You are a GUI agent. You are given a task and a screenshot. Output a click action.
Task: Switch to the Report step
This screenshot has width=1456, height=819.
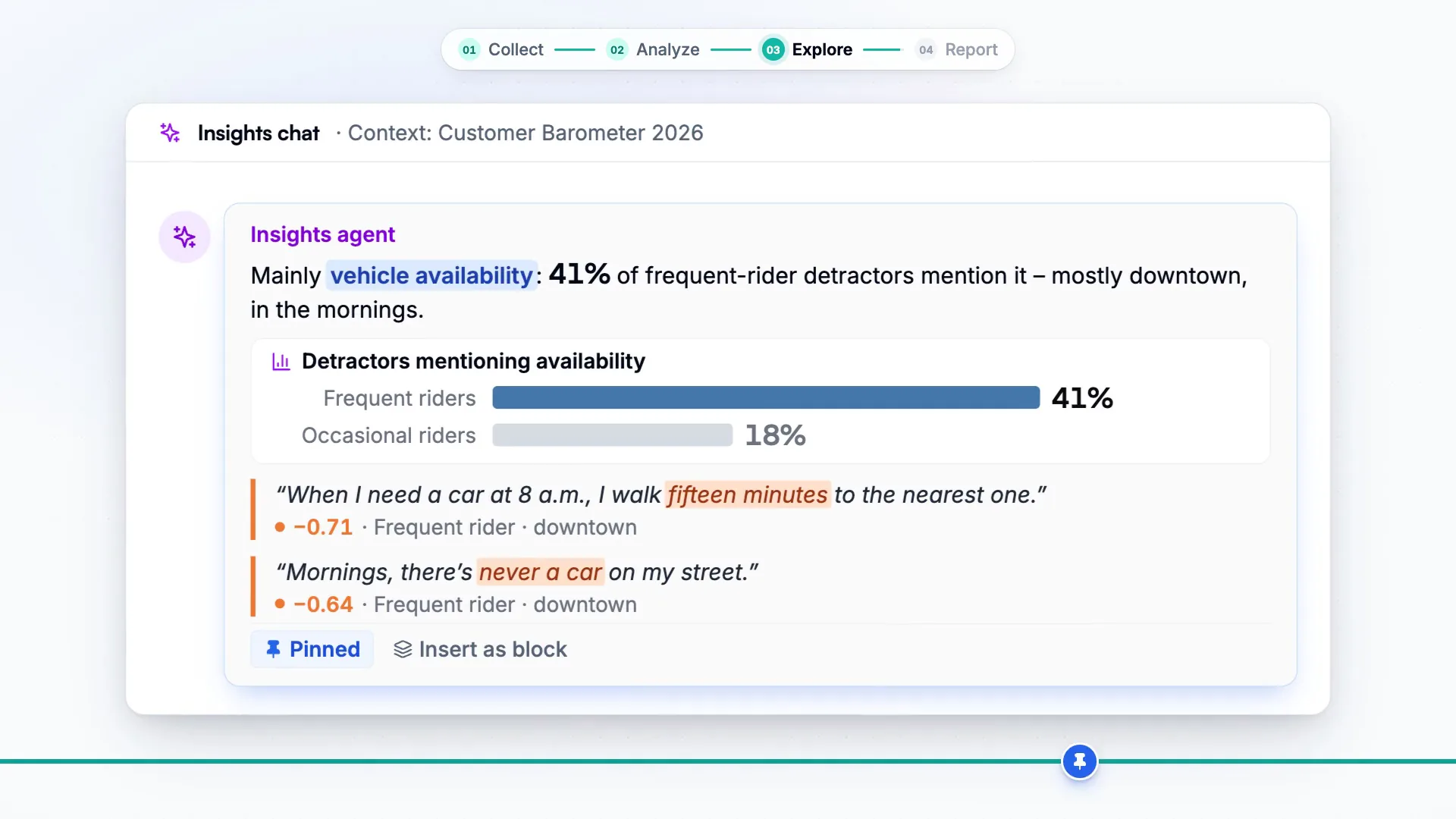957,50
